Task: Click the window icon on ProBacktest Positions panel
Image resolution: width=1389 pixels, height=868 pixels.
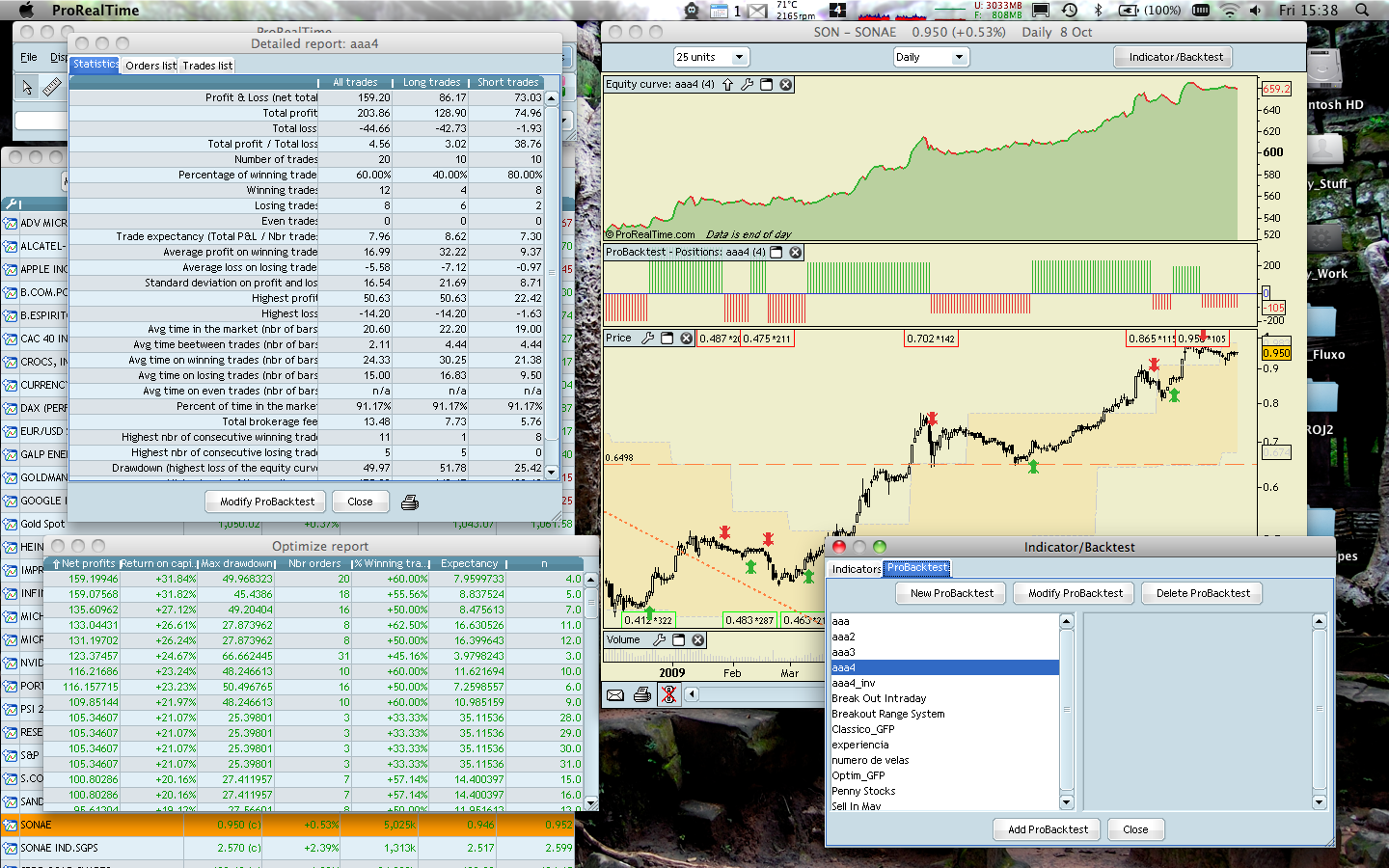Action: 776,253
